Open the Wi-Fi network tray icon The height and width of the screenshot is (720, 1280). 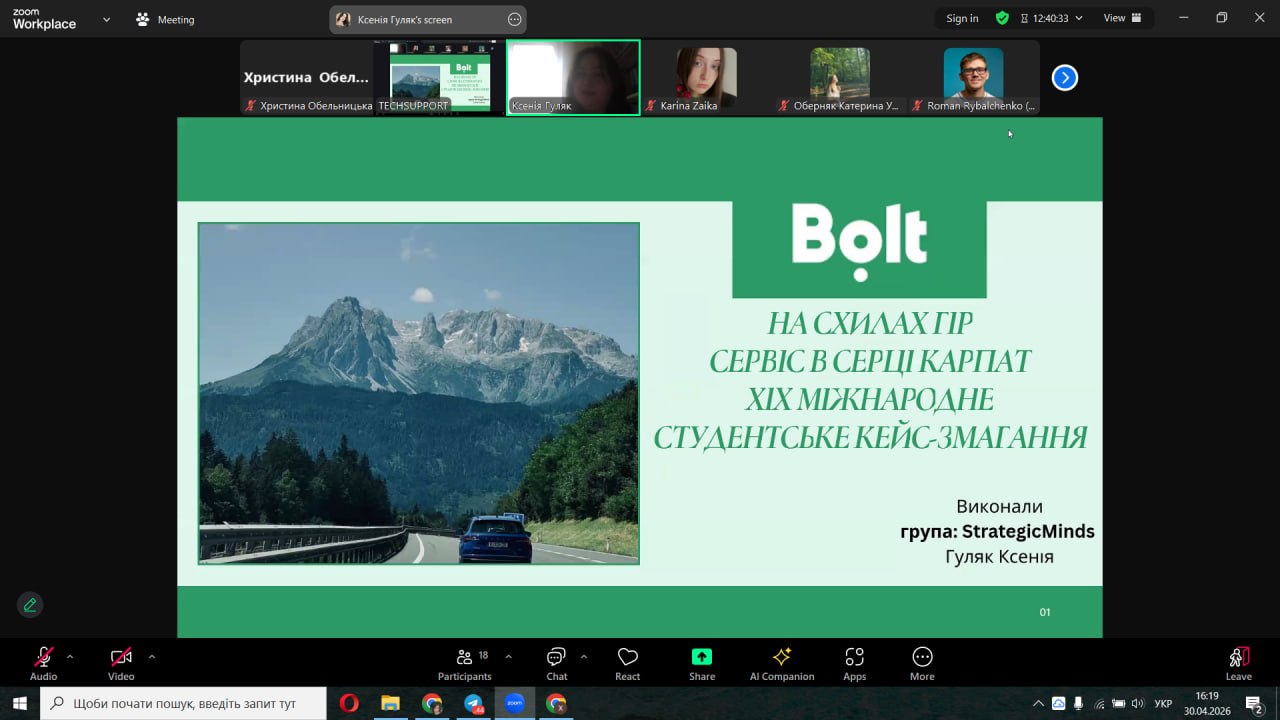tap(1100, 703)
